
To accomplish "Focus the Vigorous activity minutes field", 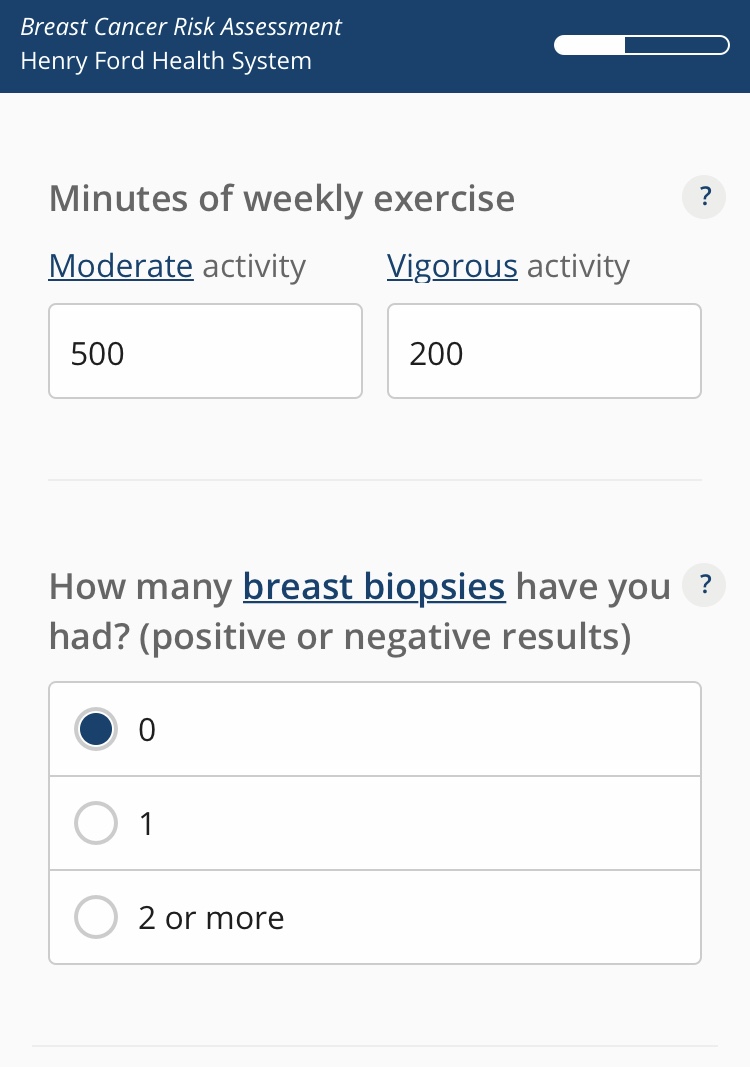I will 544,352.
